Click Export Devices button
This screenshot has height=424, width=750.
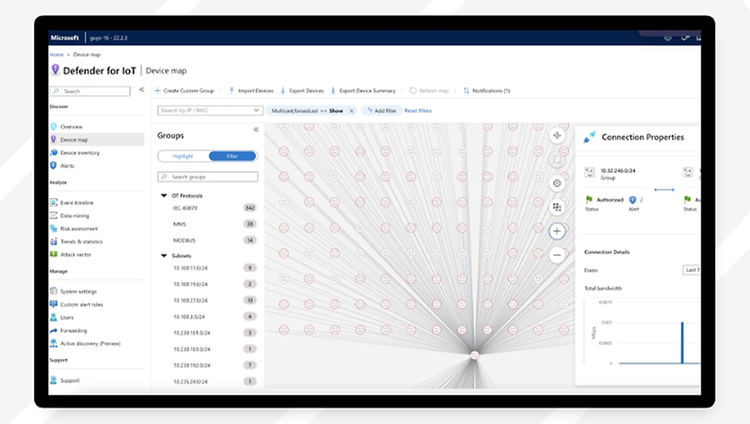click(x=302, y=90)
